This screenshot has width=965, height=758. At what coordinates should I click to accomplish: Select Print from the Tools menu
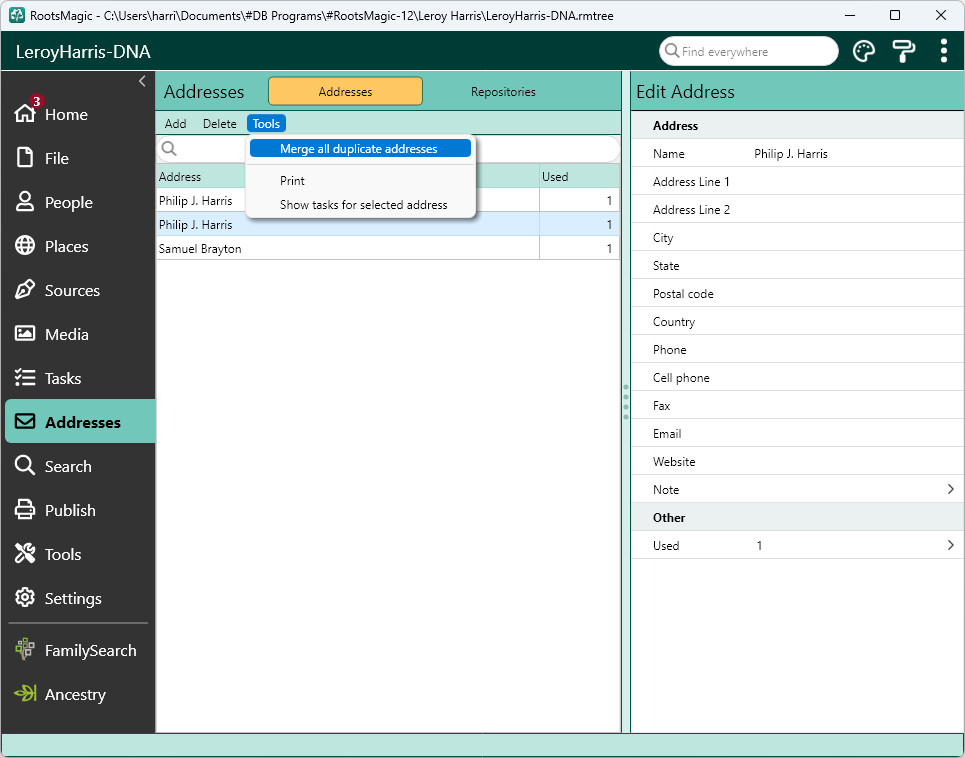click(360, 181)
